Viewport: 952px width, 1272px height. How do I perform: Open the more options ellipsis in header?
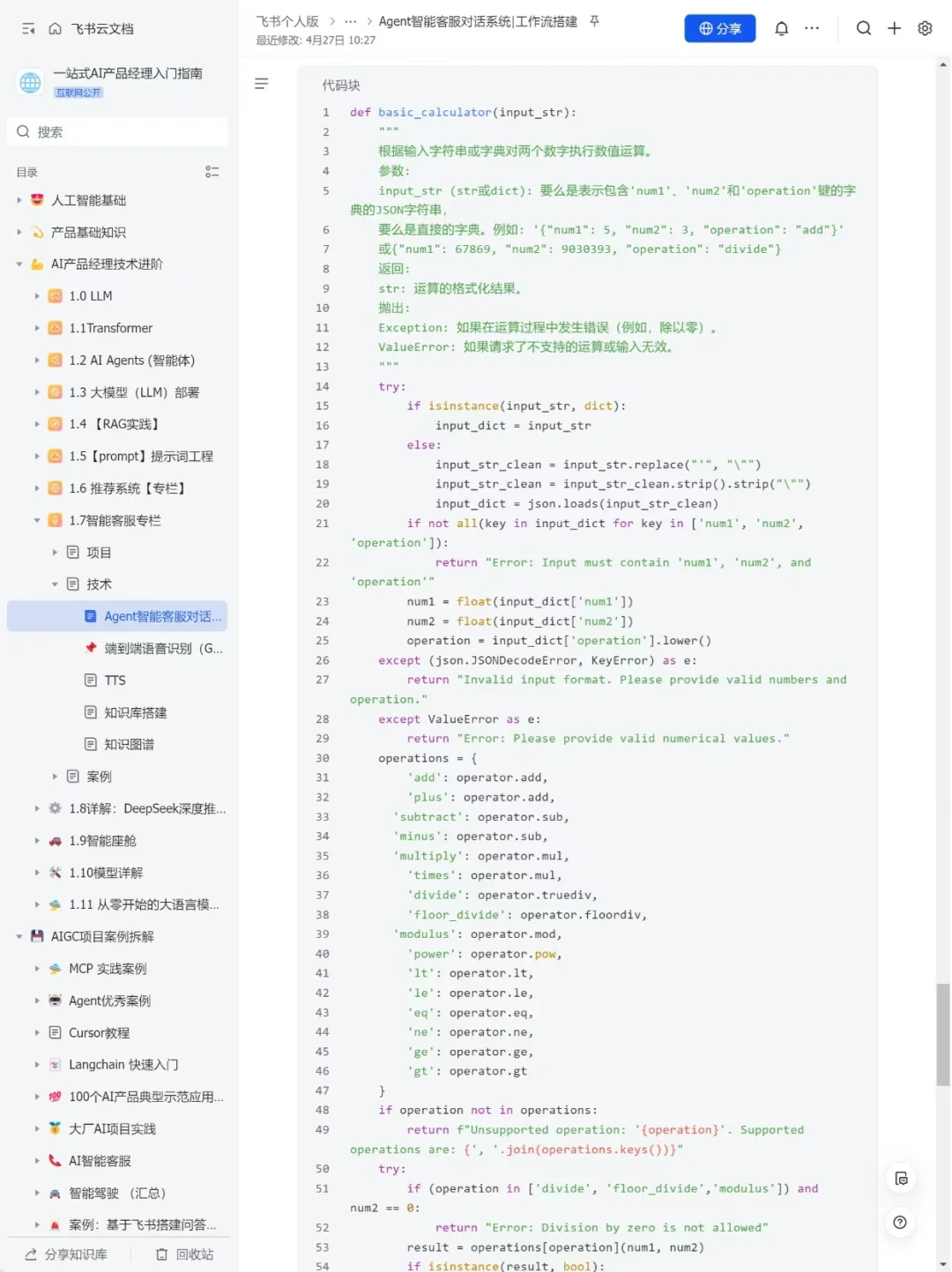tap(812, 28)
